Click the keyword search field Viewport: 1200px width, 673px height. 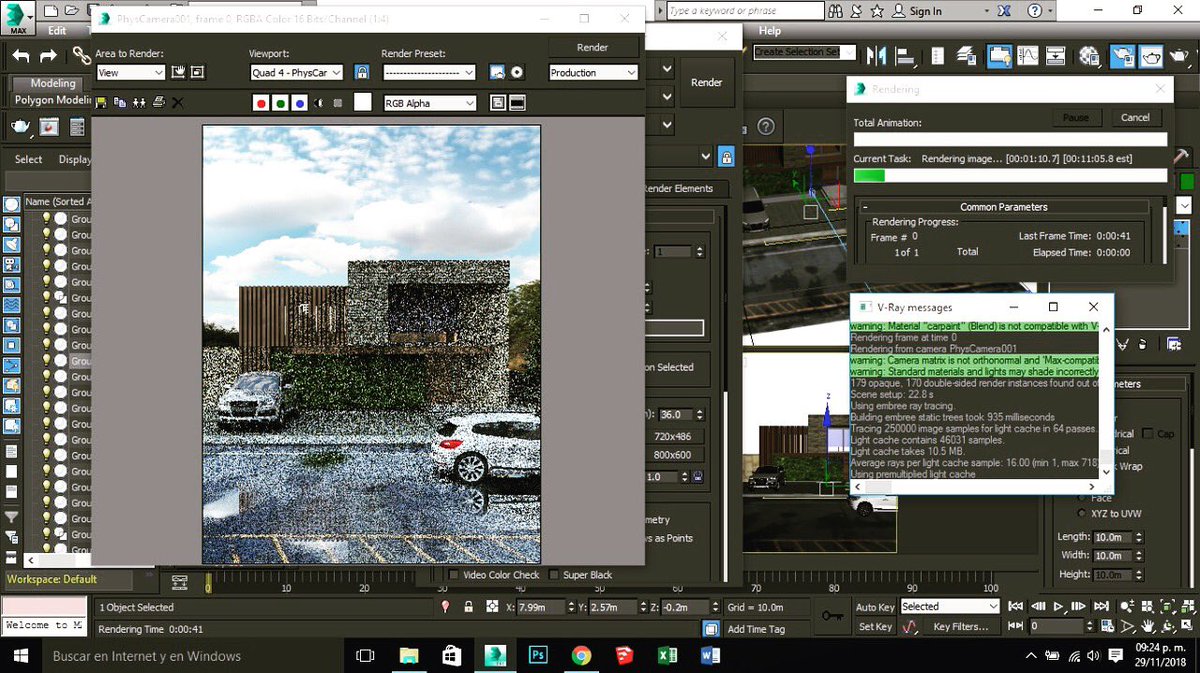click(x=744, y=11)
